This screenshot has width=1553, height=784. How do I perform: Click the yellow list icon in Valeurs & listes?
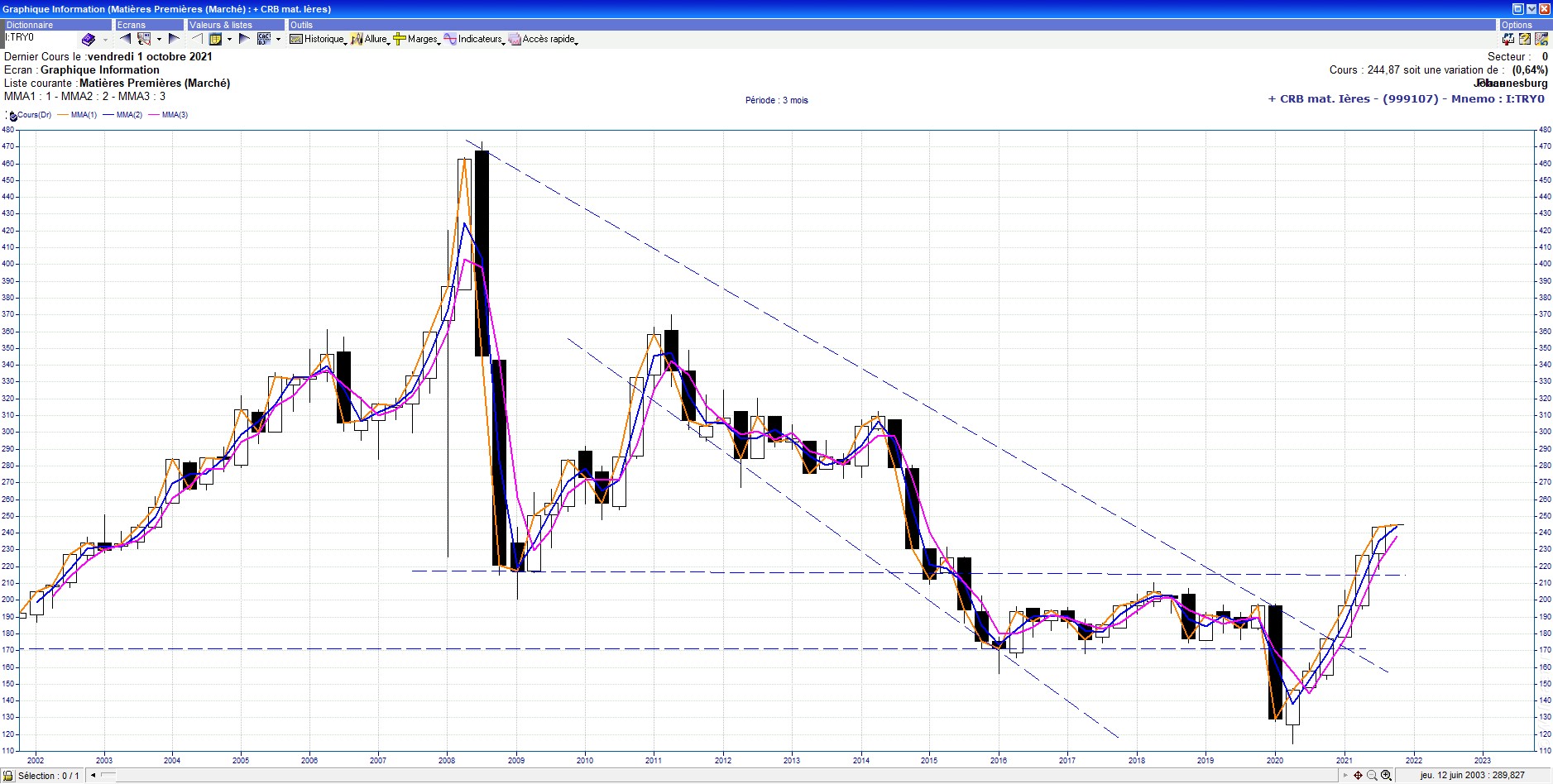point(215,39)
